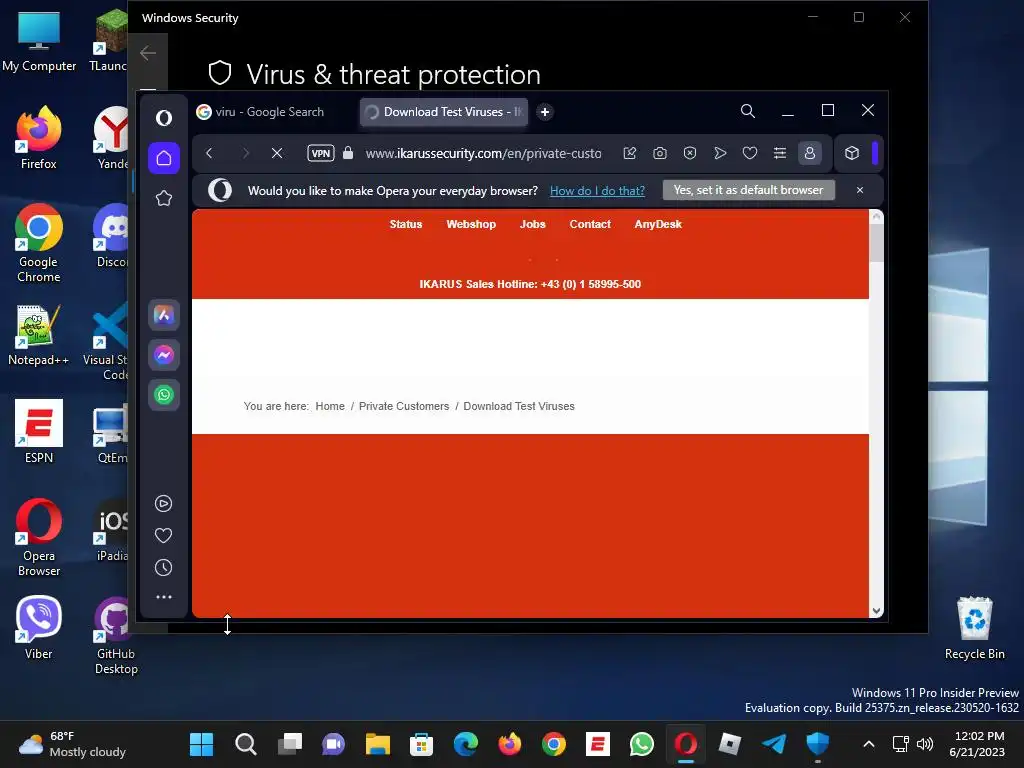The width and height of the screenshot is (1024, 768).
Task: Click the address bar URL
Action: click(x=483, y=153)
